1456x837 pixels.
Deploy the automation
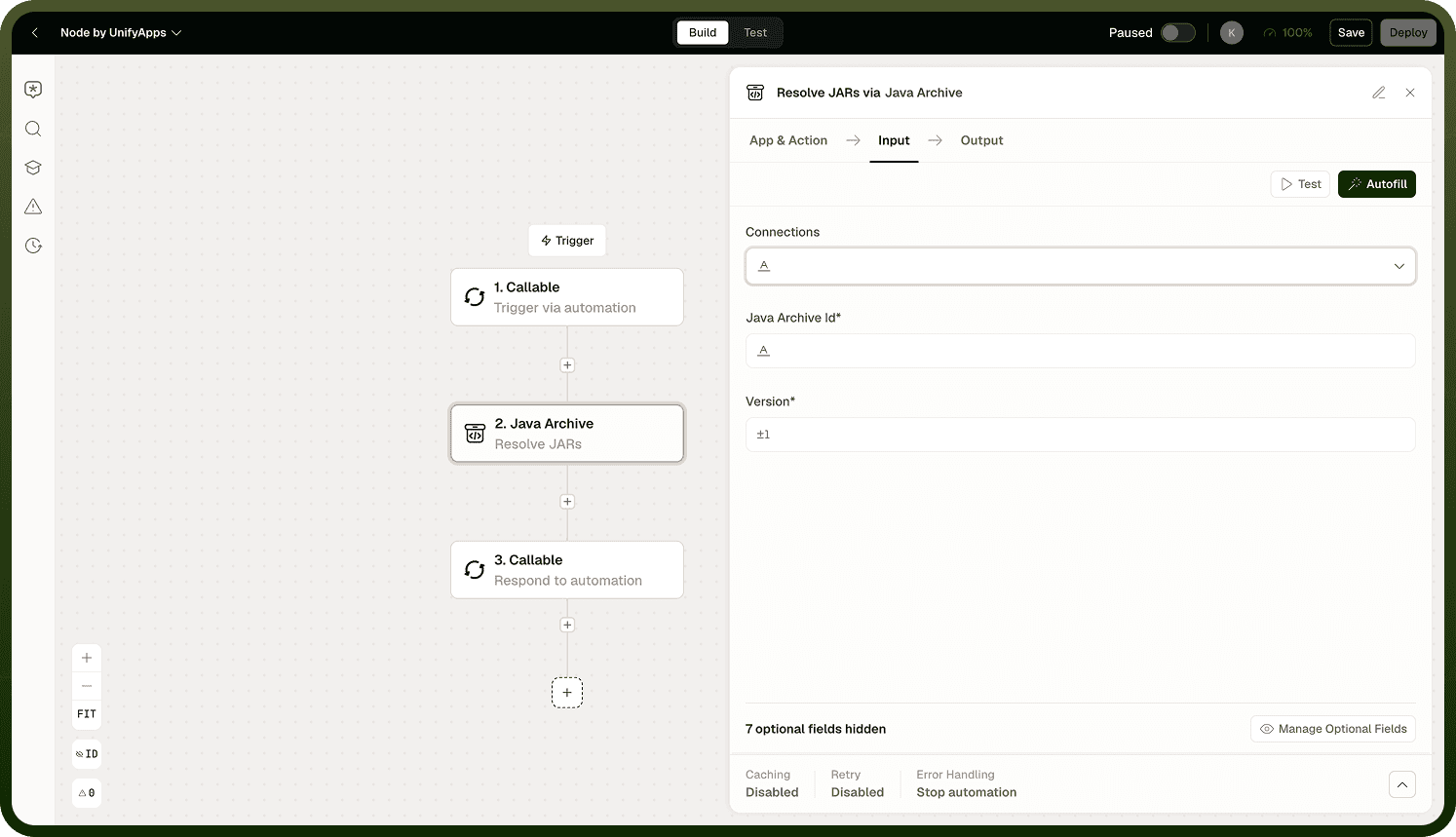[x=1408, y=32]
